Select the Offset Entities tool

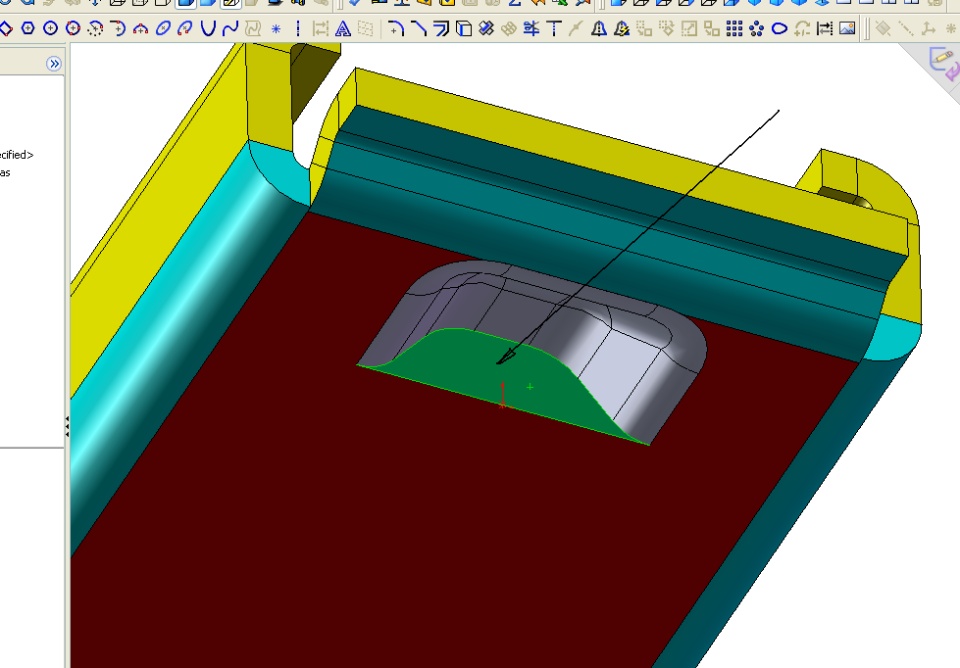(x=441, y=28)
